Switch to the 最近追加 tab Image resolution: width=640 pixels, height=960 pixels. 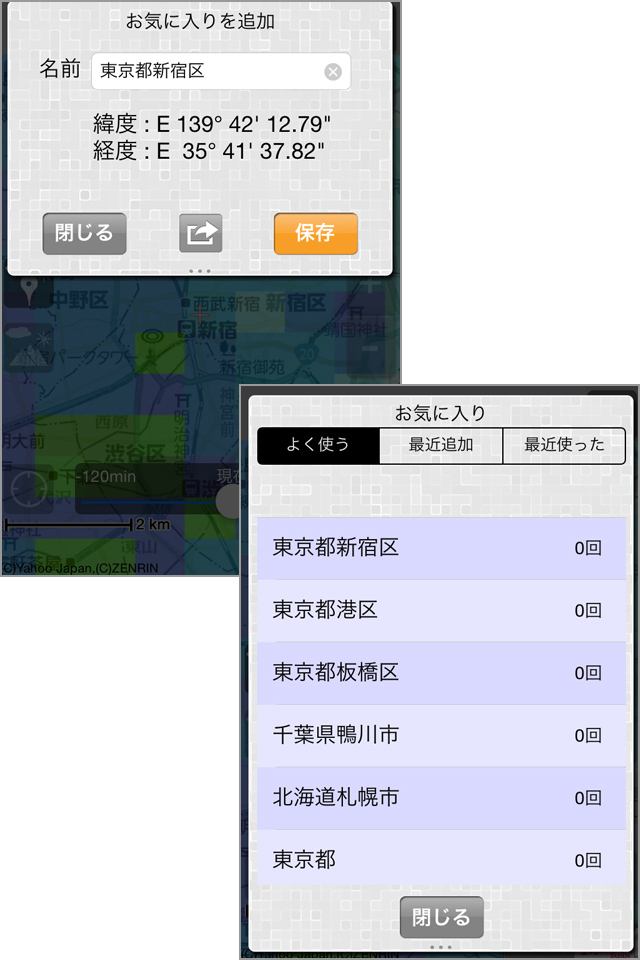coord(441,445)
